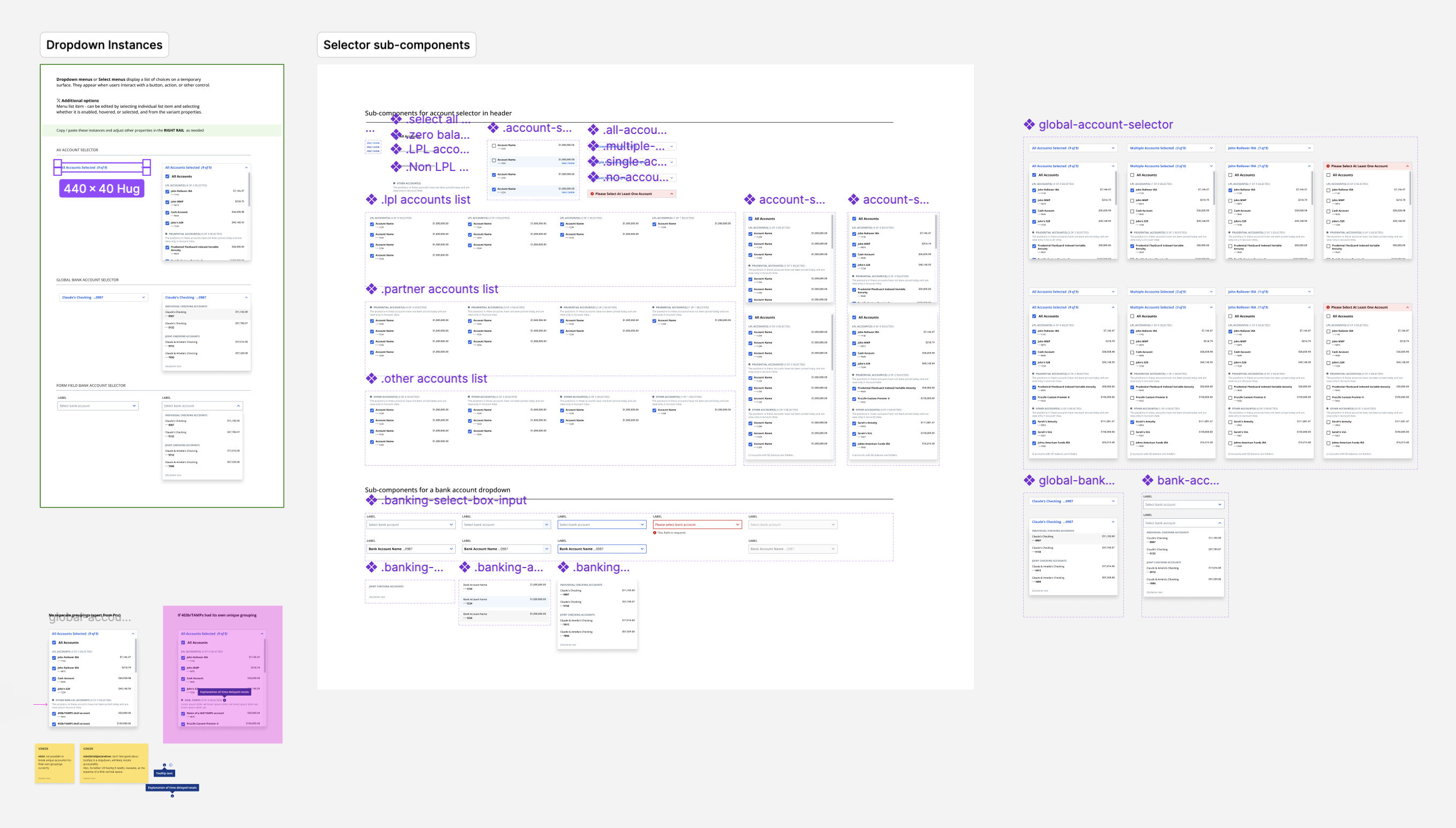Uncheck PruLife Custom Premier II in pink frame
1456x828 pixels.
tap(183, 724)
